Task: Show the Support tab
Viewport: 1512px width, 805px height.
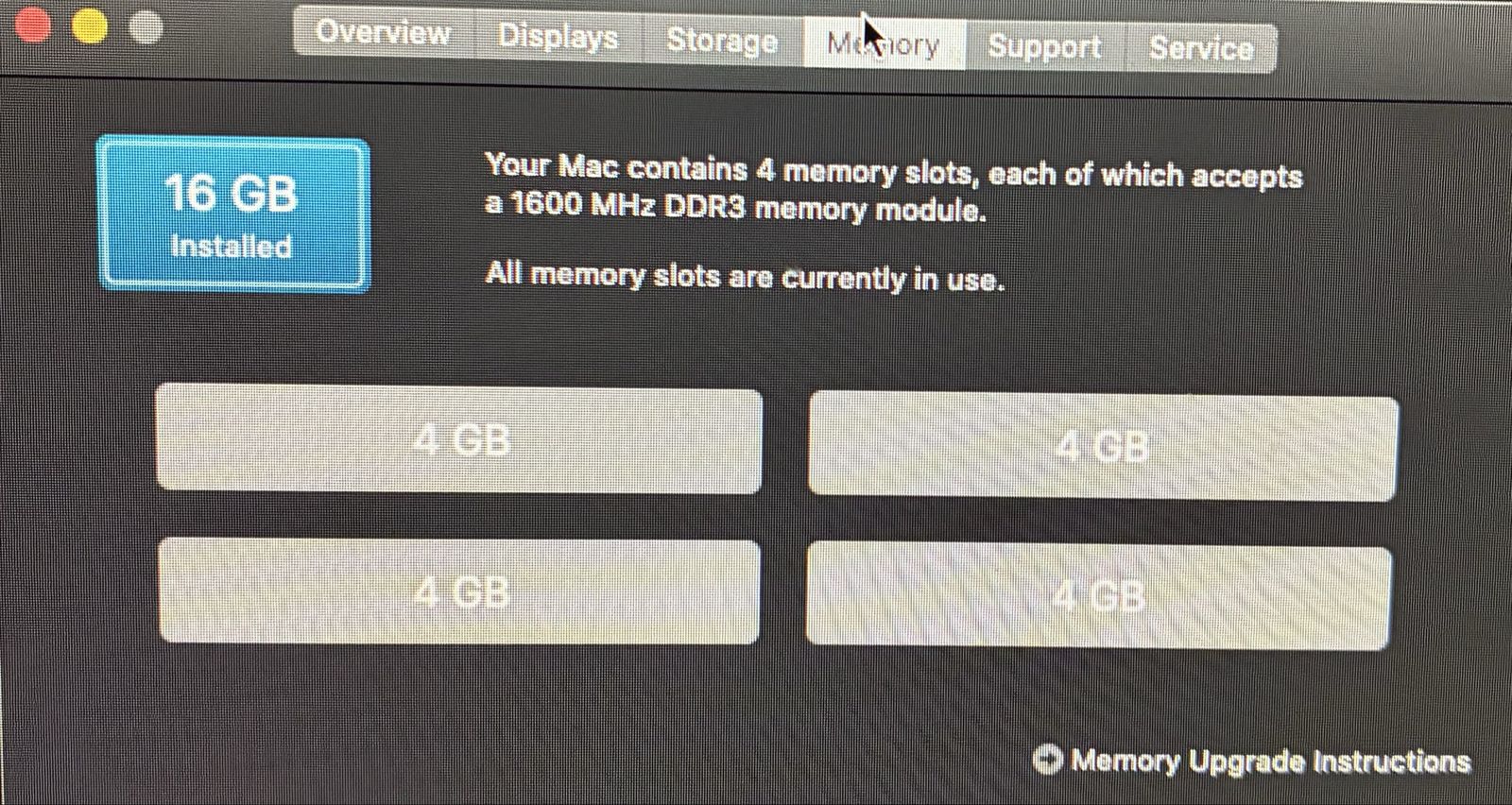Action: 1044,46
